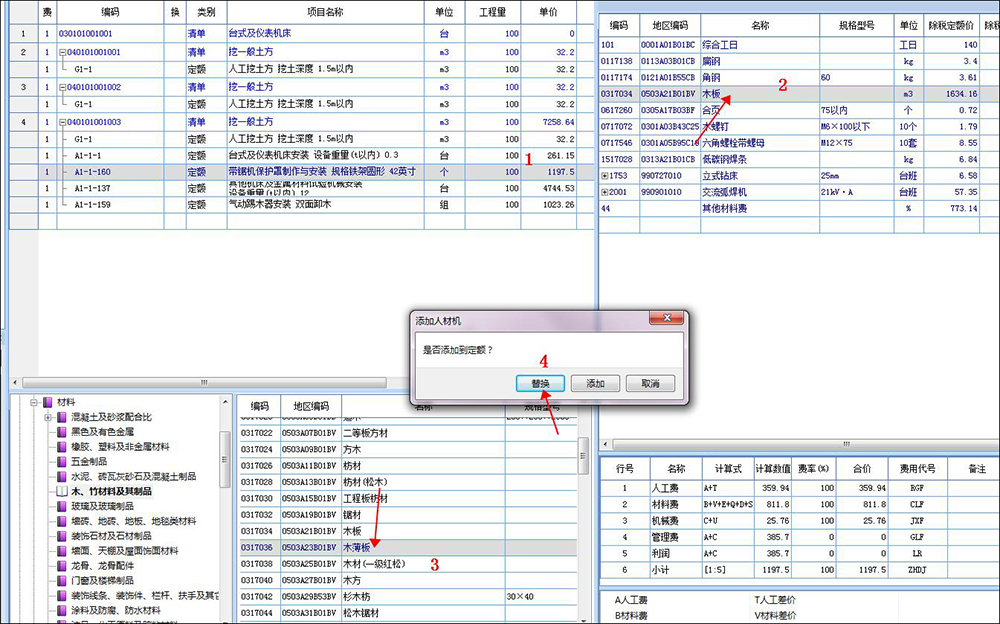Click the book icon beside 材料 root node
The image size is (1000, 624).
pyautogui.click(x=48, y=403)
